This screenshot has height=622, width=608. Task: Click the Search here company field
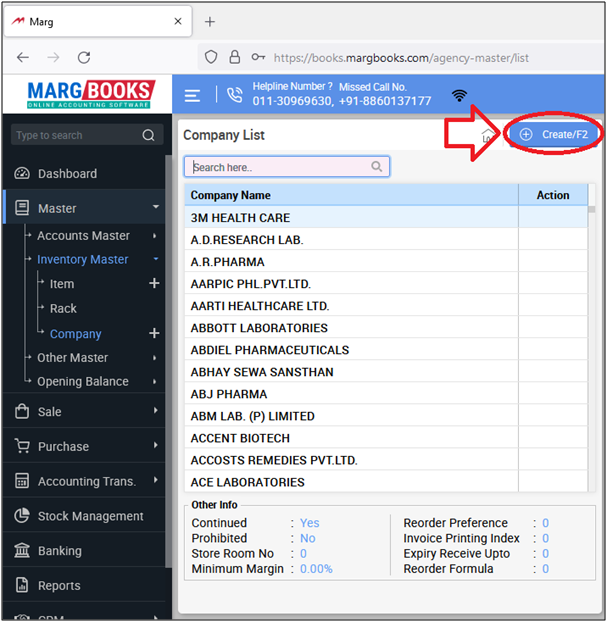pos(287,167)
